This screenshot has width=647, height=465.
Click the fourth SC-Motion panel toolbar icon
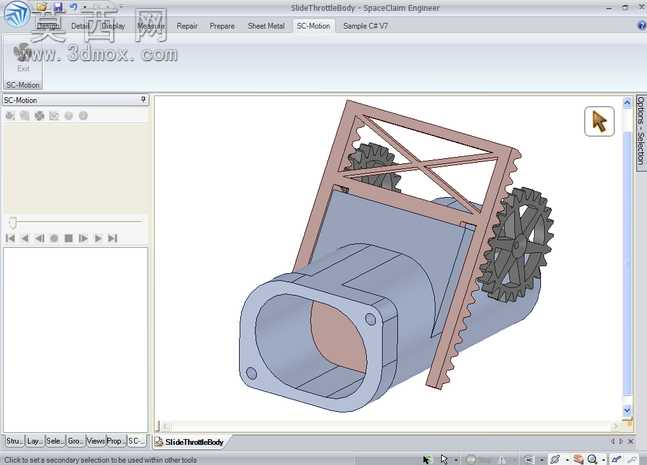pos(54,116)
